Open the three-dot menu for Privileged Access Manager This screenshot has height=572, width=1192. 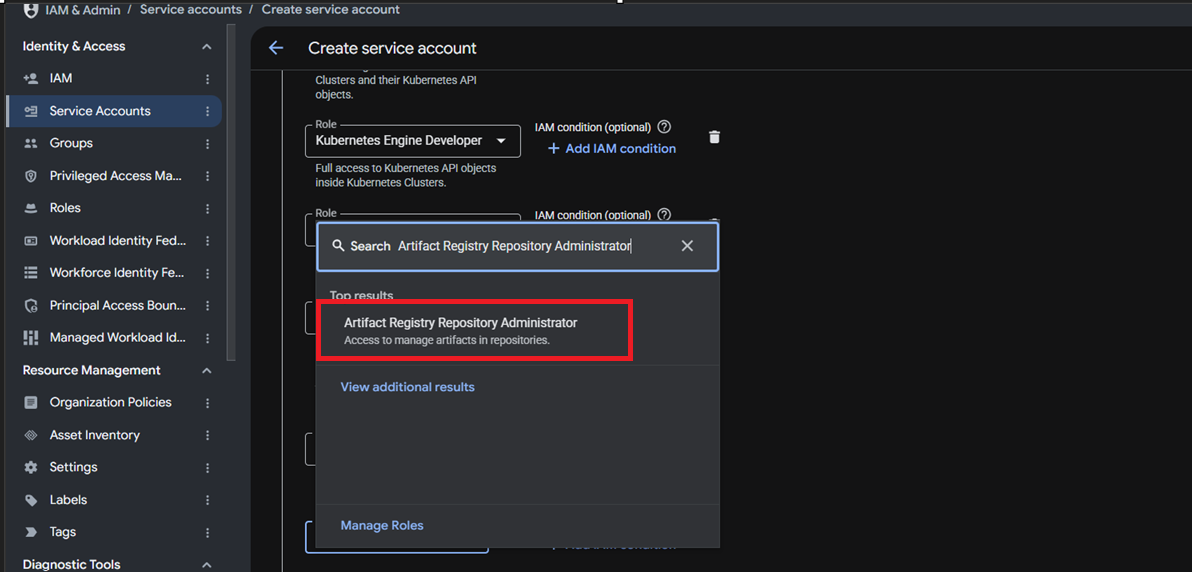(208, 176)
